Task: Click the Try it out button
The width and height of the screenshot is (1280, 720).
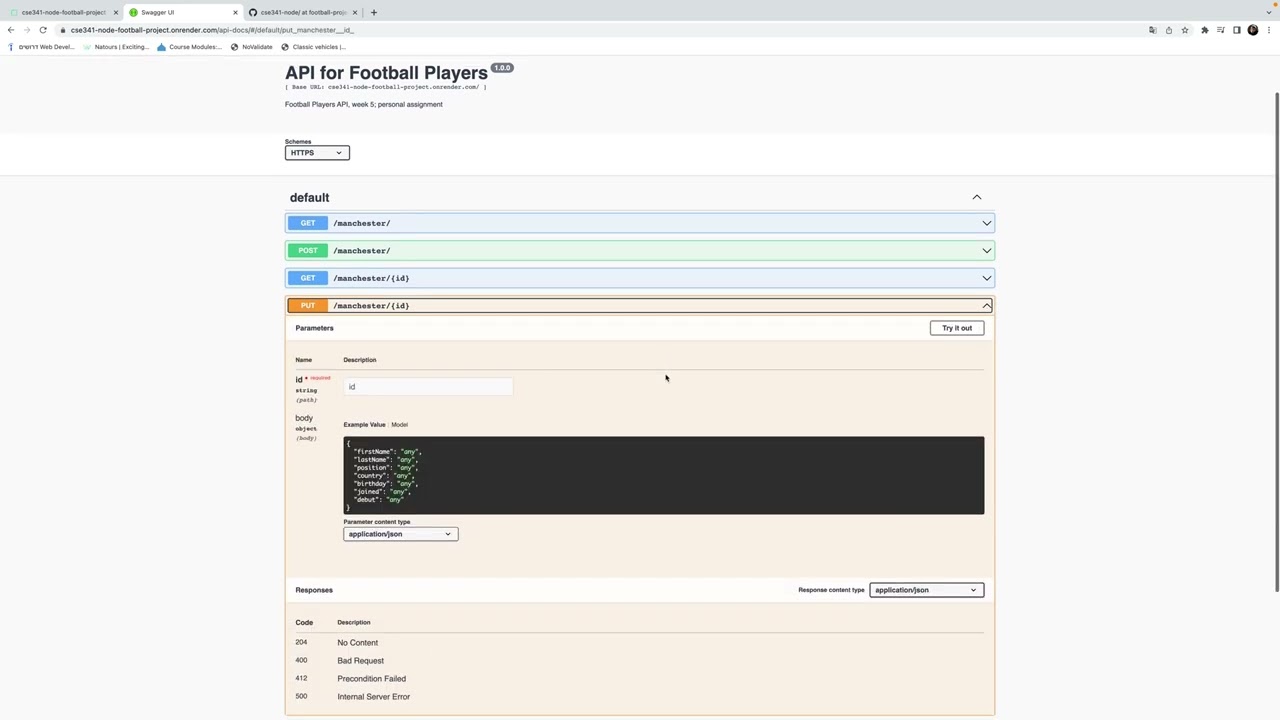Action: [x=957, y=328]
